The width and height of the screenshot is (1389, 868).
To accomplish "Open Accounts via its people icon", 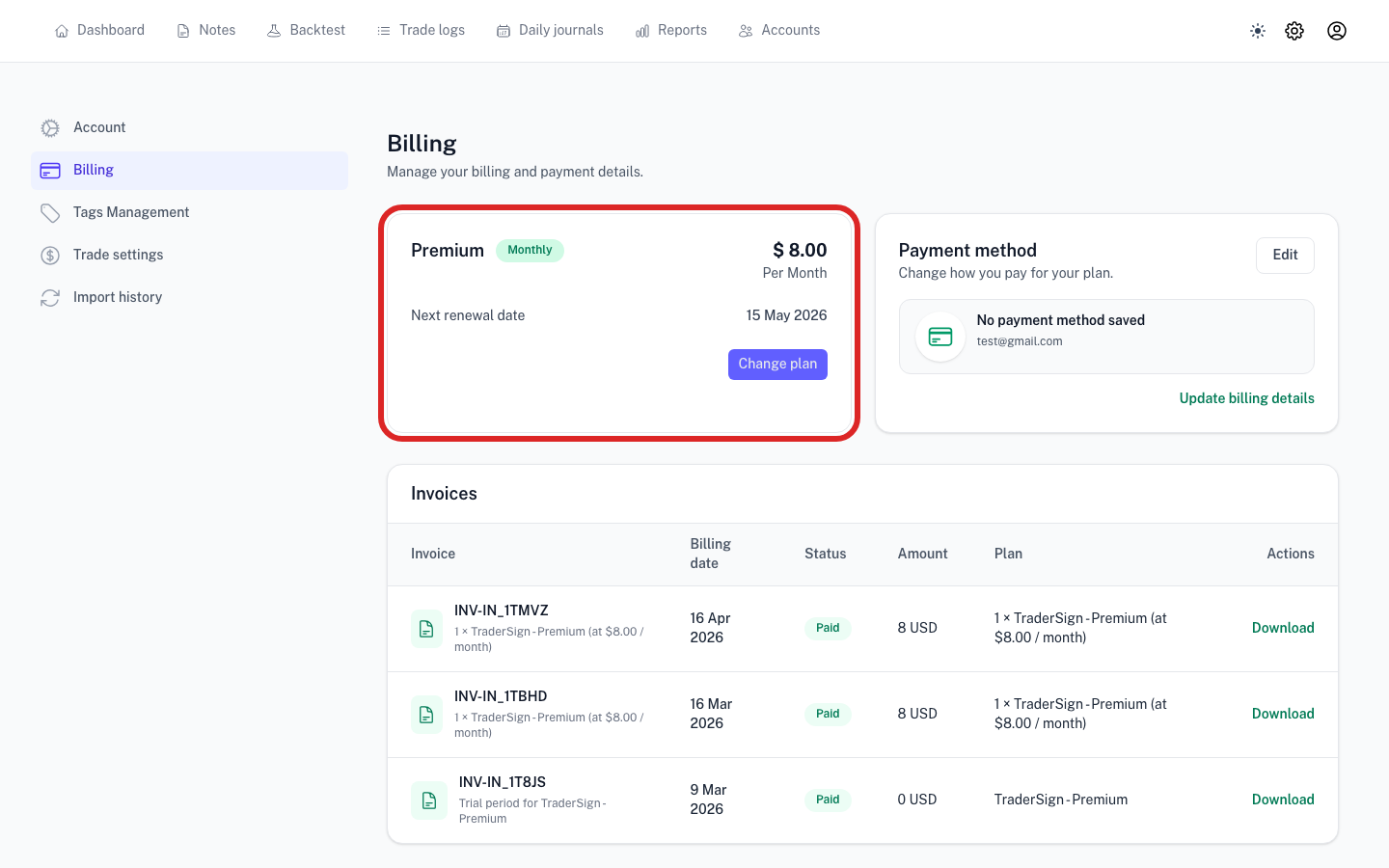I will click(745, 30).
